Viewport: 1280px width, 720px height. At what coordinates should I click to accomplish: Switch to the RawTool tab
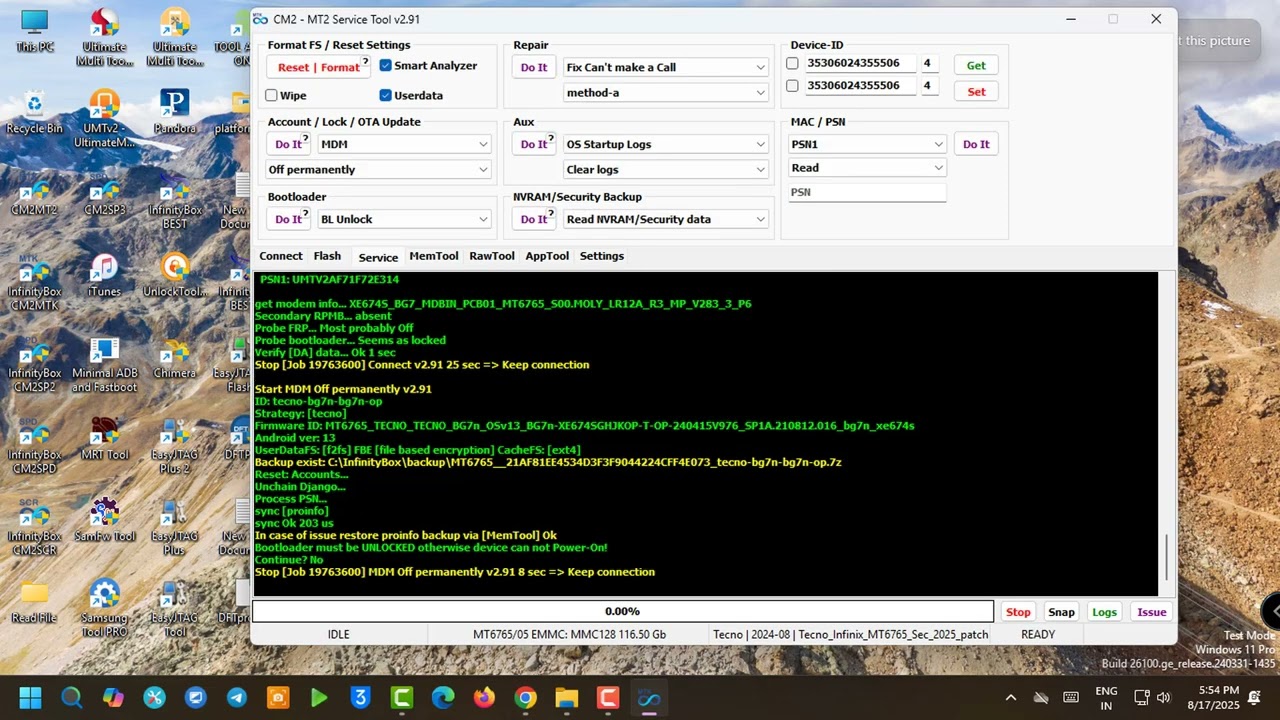pos(492,256)
